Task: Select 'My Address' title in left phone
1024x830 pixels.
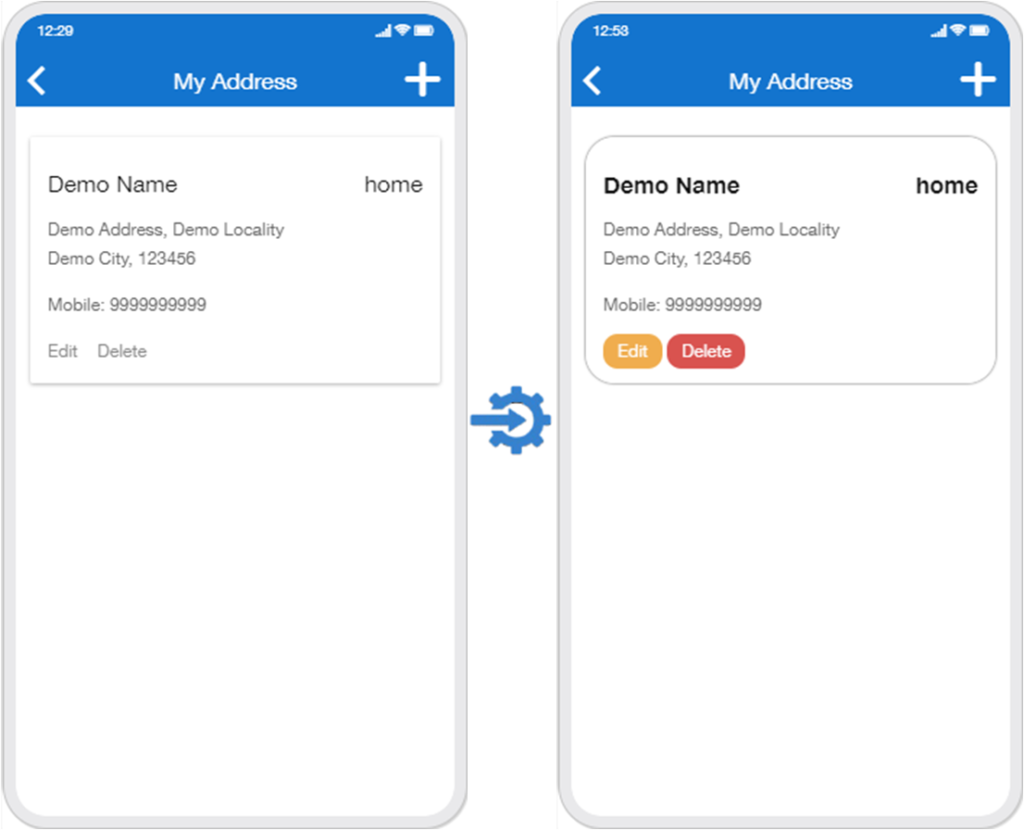Action: pyautogui.click(x=235, y=82)
